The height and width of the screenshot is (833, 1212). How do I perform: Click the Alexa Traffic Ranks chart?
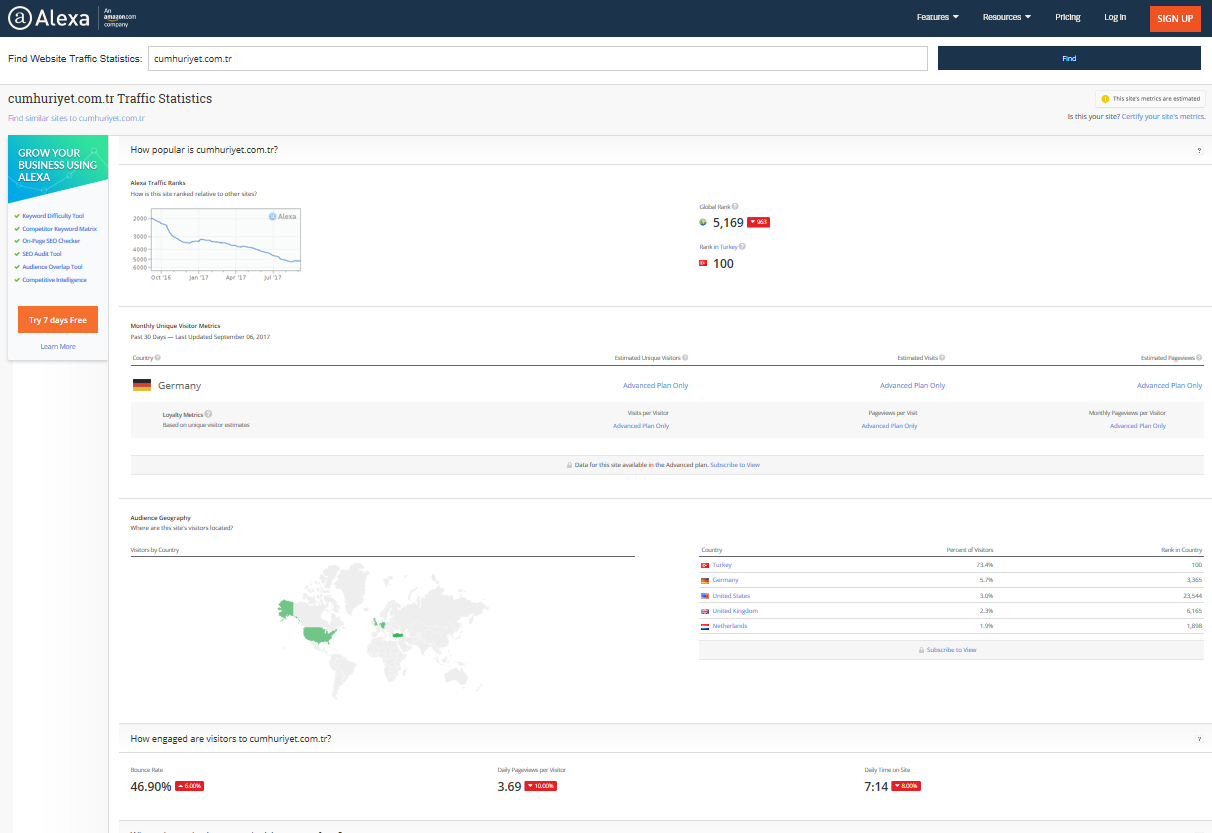click(x=215, y=245)
